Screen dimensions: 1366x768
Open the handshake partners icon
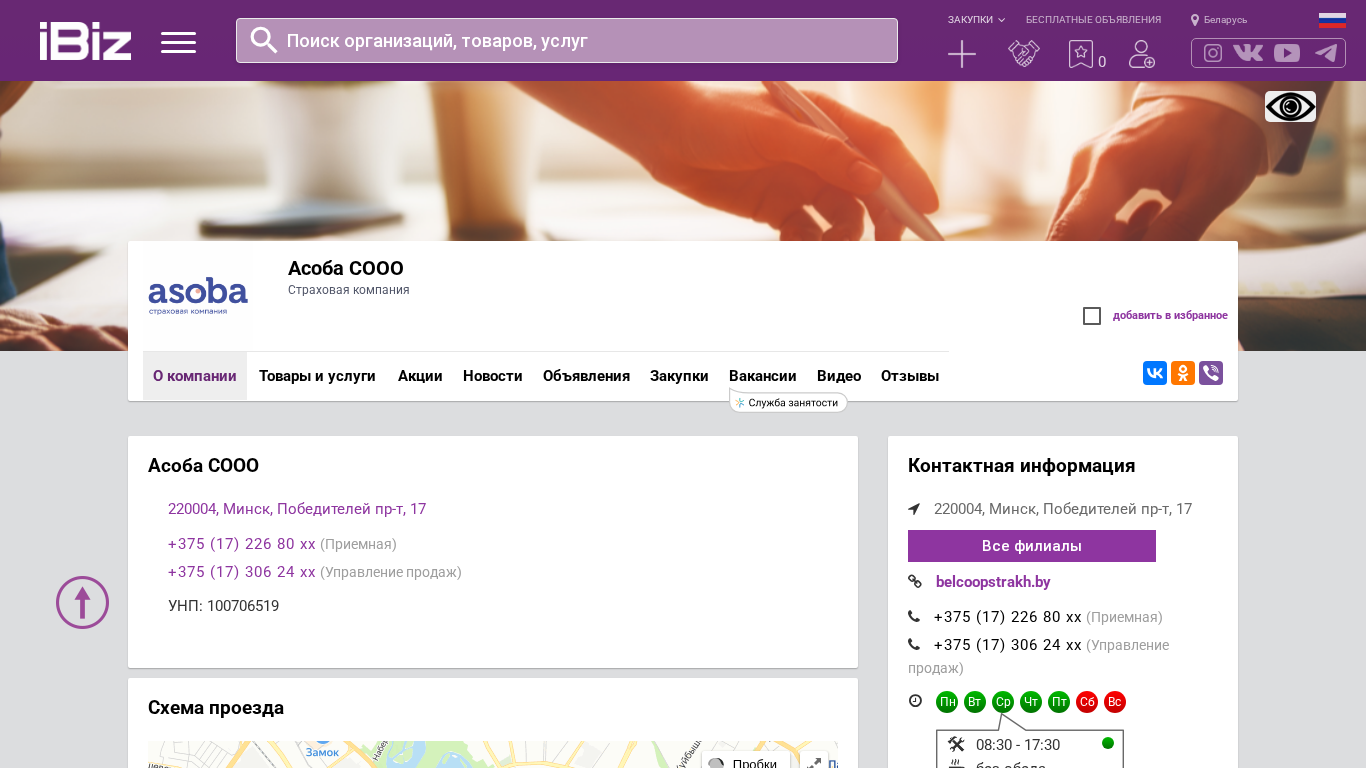(1023, 54)
